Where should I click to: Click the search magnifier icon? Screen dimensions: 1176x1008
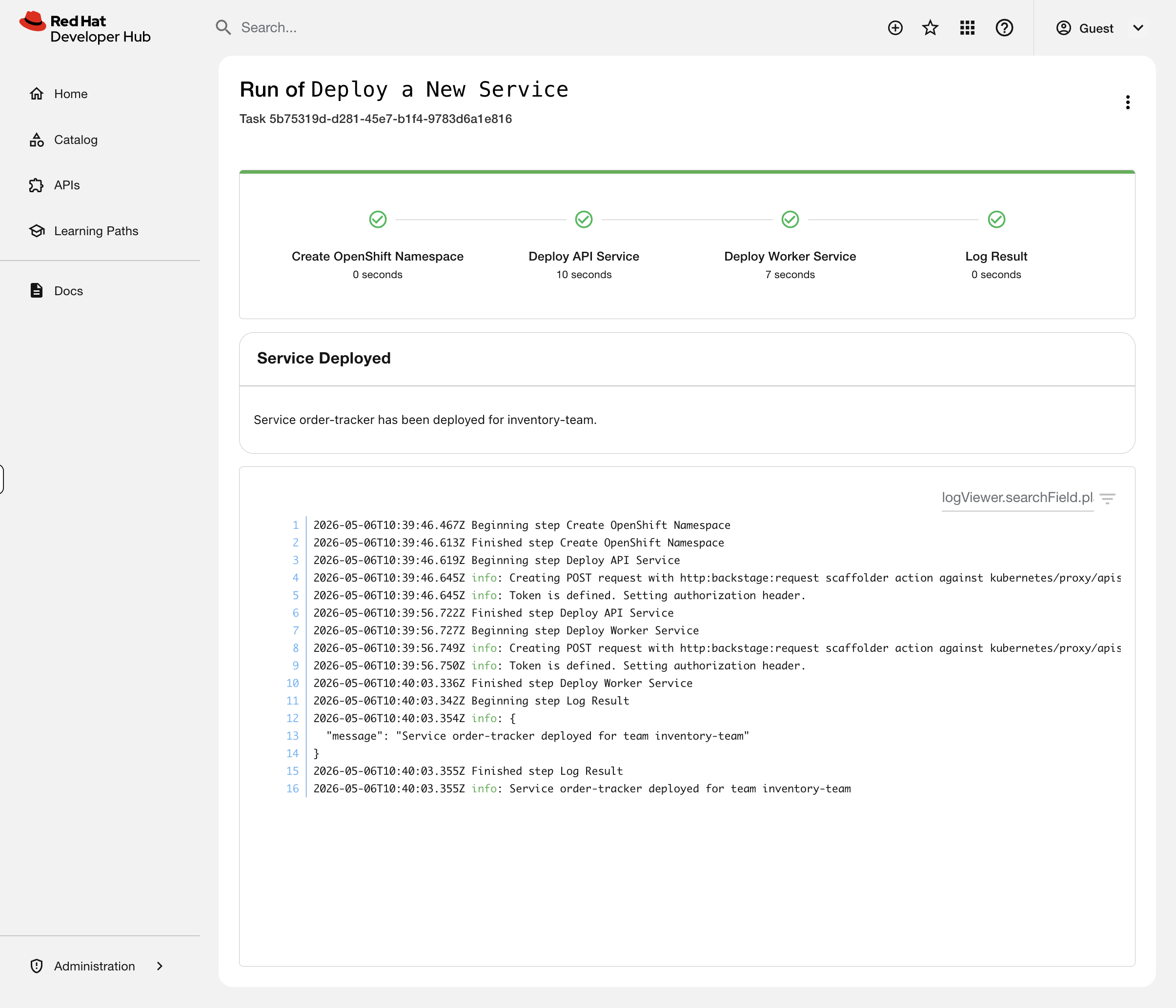(x=223, y=27)
